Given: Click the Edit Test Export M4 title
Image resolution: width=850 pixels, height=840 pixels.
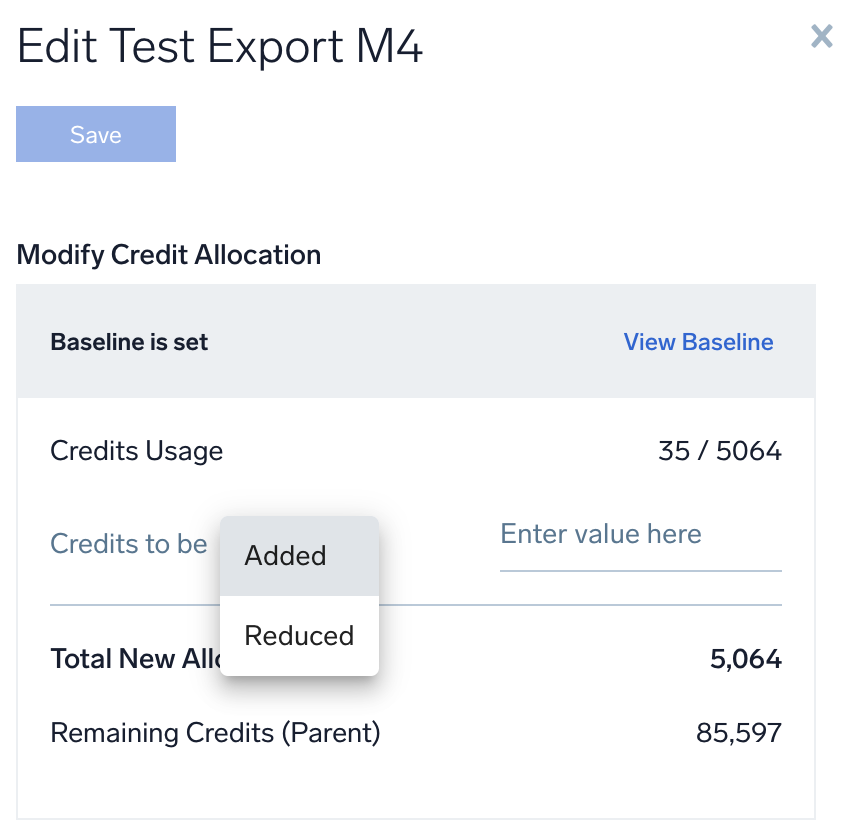Looking at the screenshot, I should 220,47.
